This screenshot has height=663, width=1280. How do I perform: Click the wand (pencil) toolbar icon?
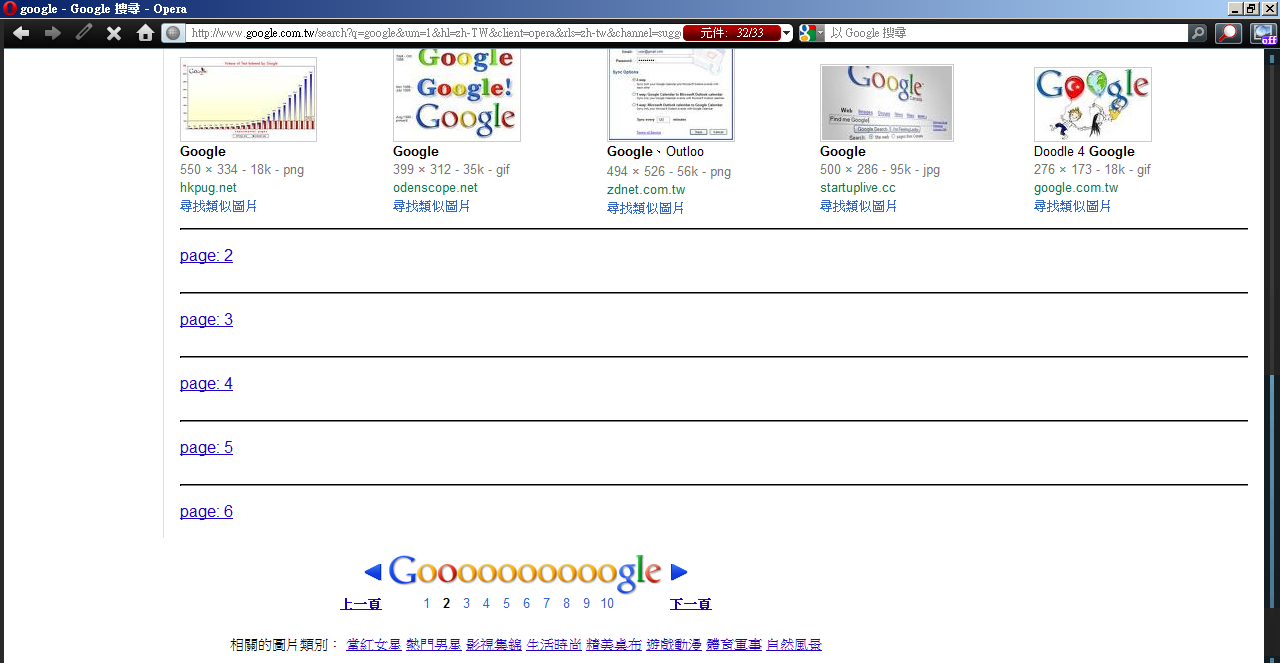coord(84,33)
